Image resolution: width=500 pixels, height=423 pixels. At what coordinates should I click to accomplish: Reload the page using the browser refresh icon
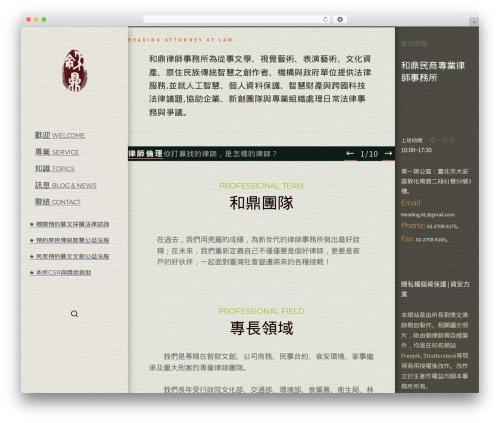click(325, 19)
